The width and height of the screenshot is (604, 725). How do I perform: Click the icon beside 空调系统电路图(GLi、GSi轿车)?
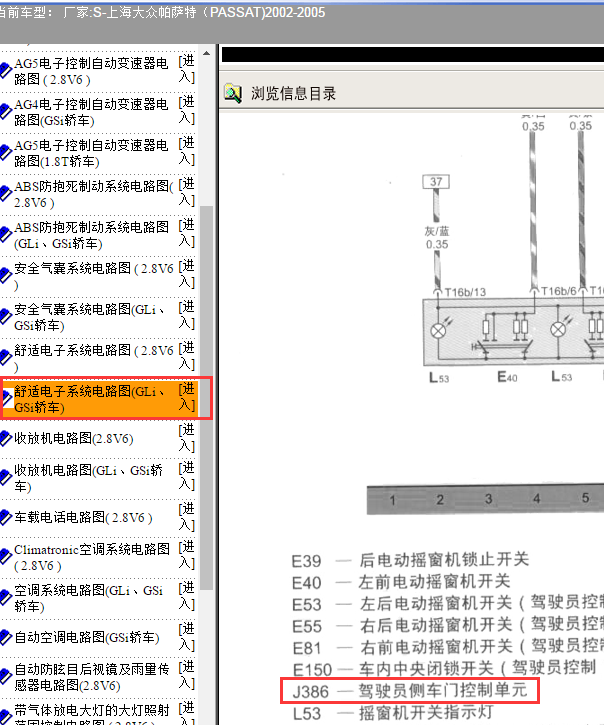[6, 598]
